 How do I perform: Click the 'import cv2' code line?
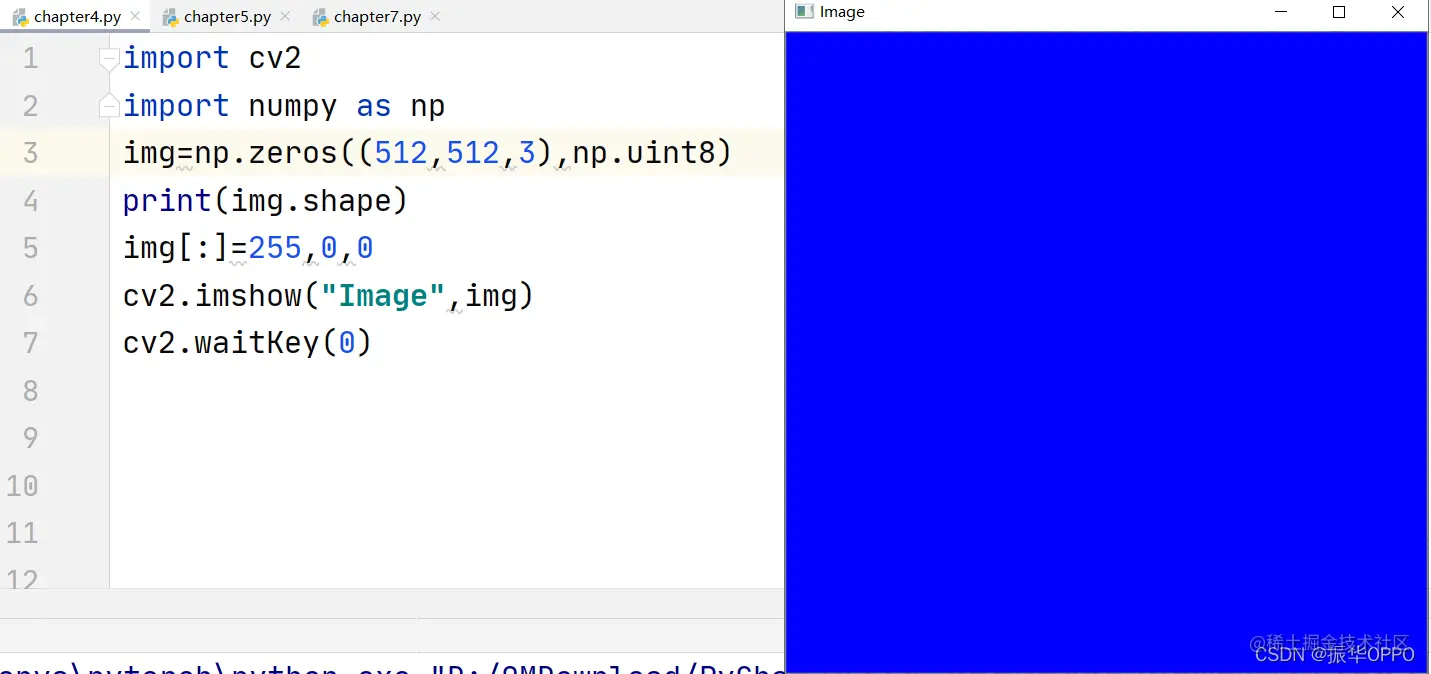[212, 58]
